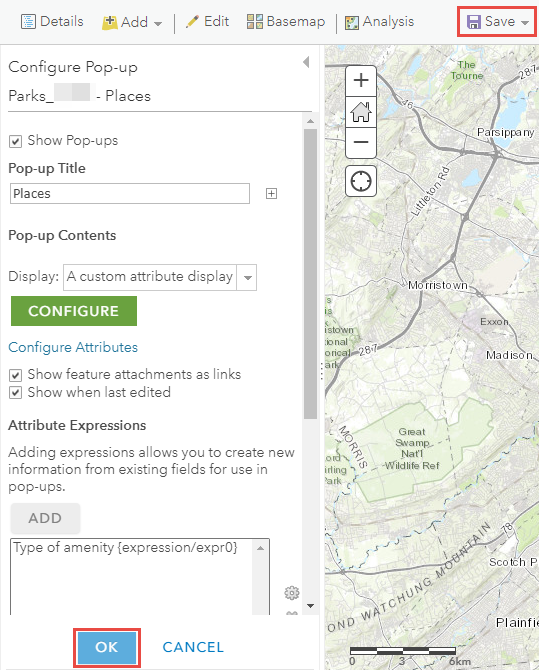Click the green CONFIGURE button
Image resolution: width=539 pixels, height=670 pixels.
pyautogui.click(x=74, y=311)
